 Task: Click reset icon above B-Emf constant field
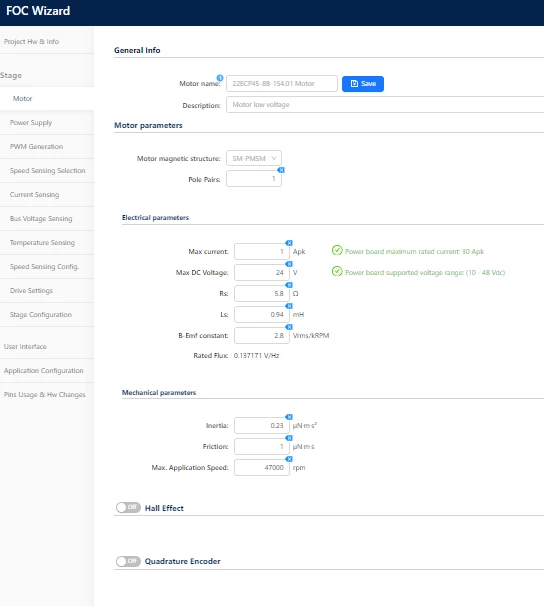289,327
